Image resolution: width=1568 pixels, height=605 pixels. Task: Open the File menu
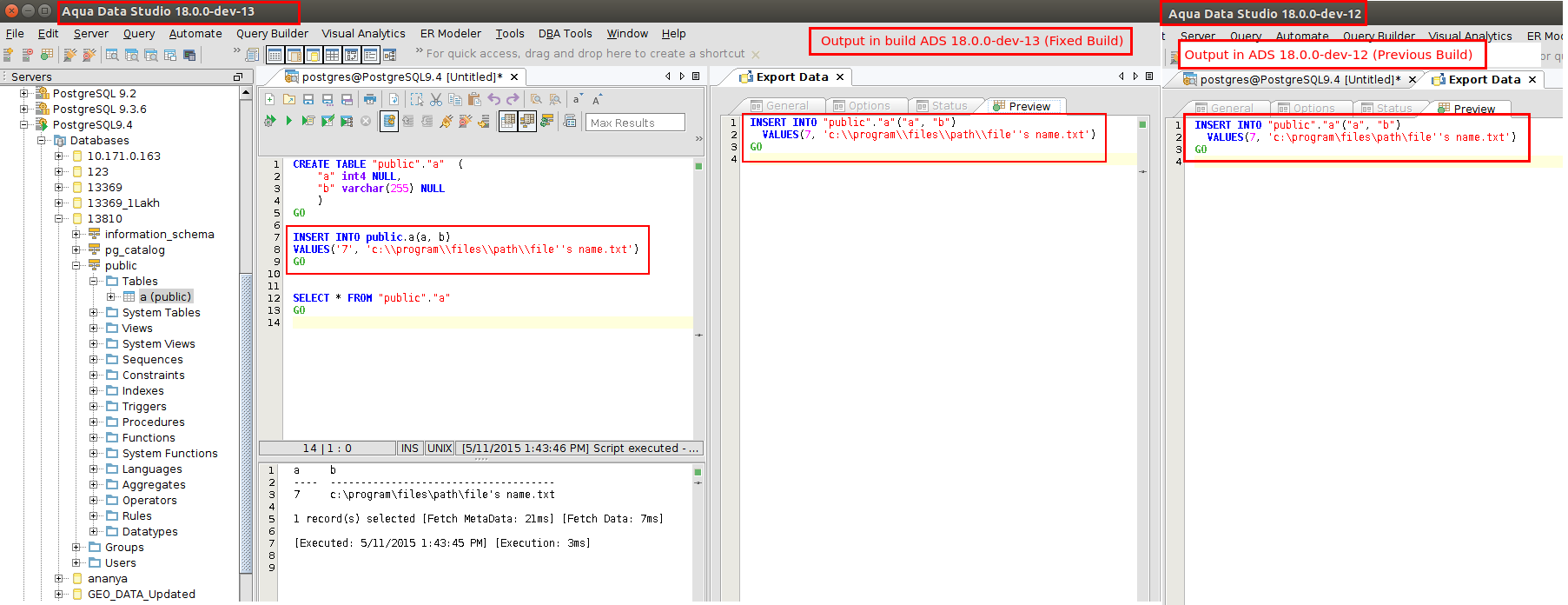coord(15,33)
